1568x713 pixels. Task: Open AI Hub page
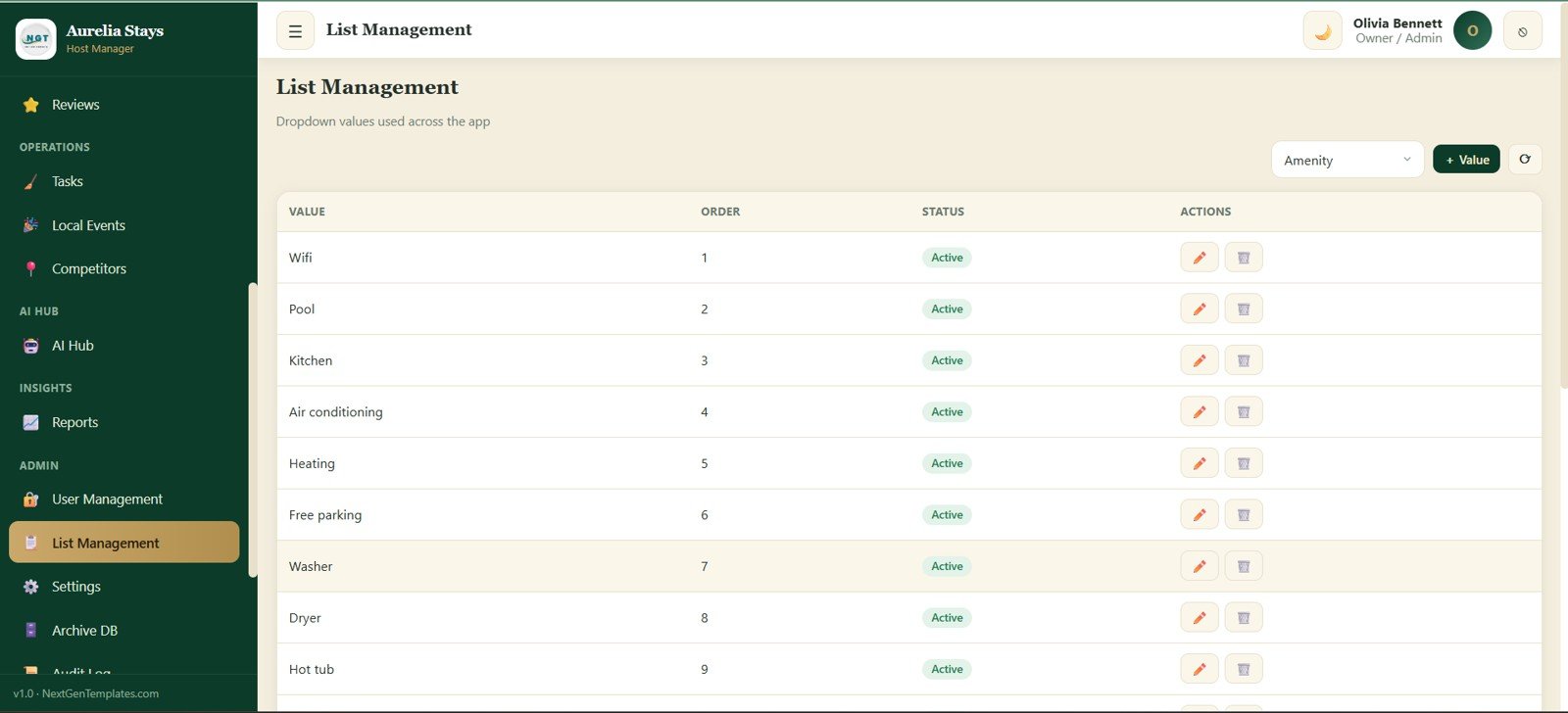click(x=123, y=346)
